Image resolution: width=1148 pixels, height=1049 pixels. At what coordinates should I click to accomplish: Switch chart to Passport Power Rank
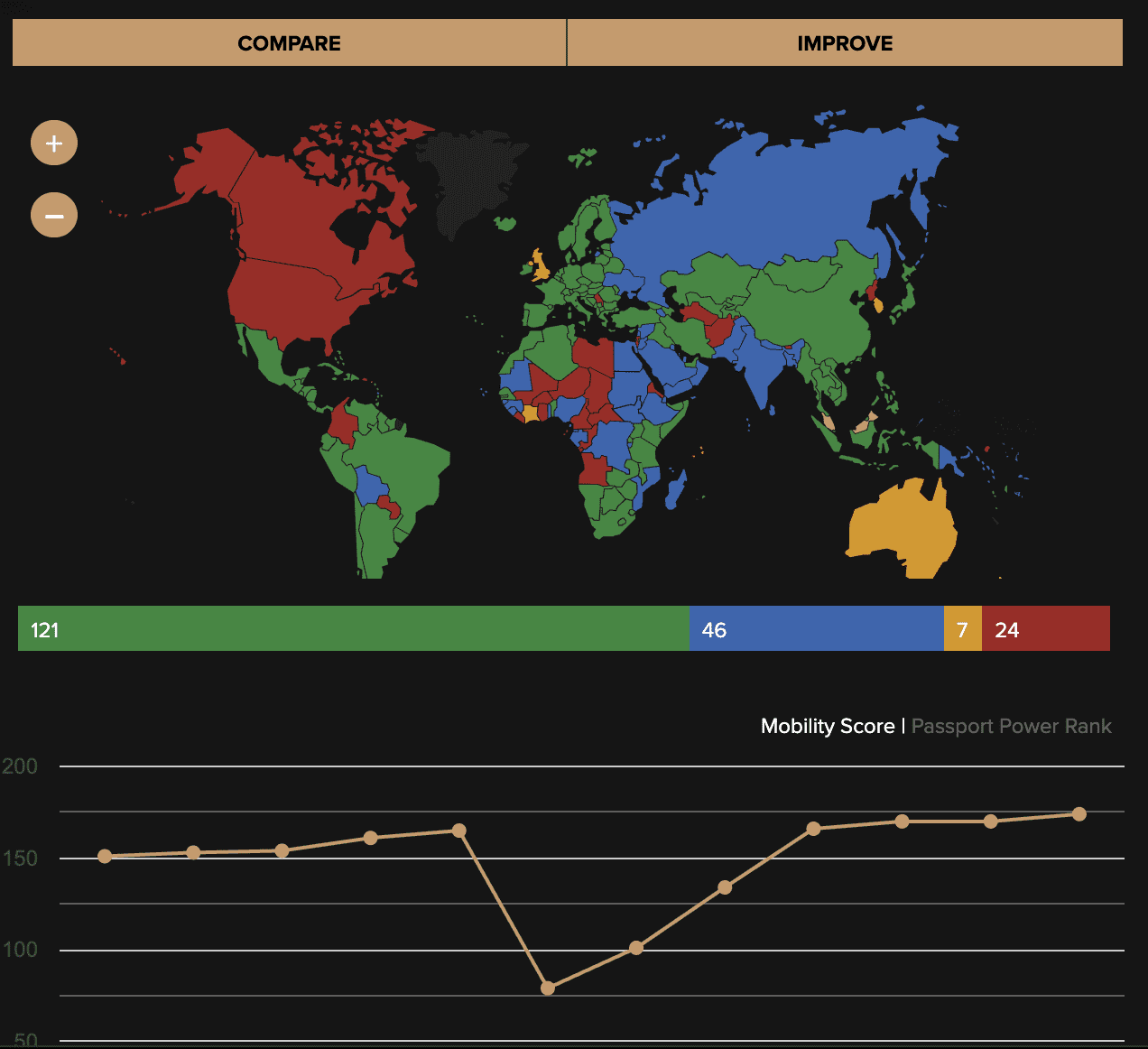click(x=1011, y=726)
